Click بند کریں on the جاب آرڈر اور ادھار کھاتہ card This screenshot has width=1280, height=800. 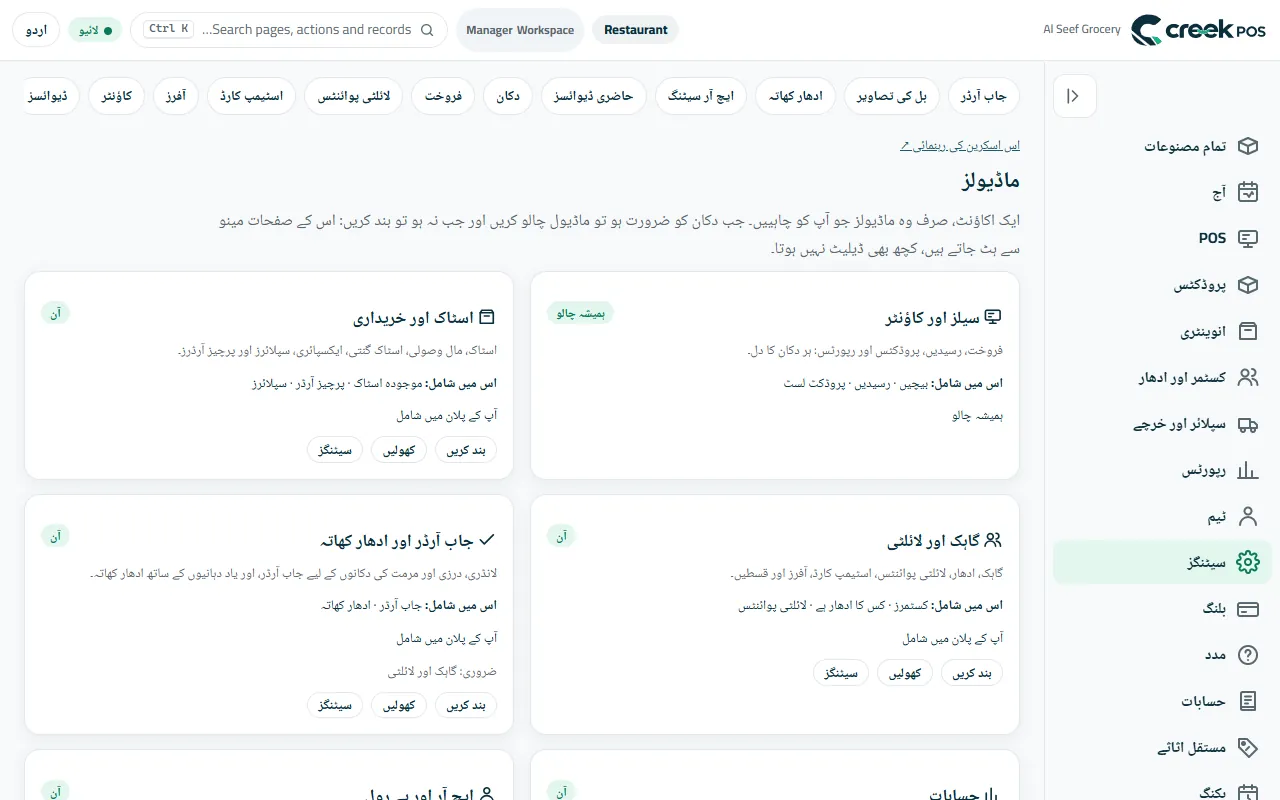(466, 705)
